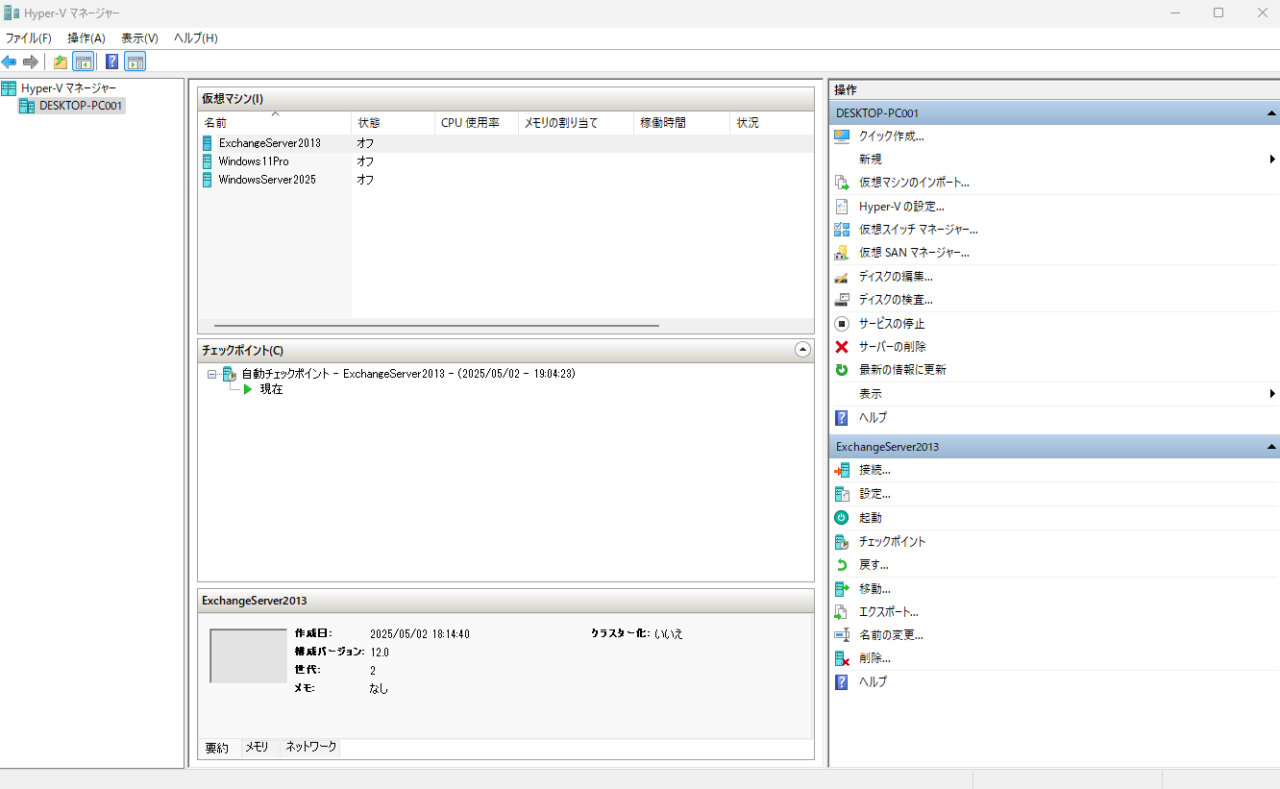Click the green 起動 power icon
The image size is (1280, 789).
point(841,517)
